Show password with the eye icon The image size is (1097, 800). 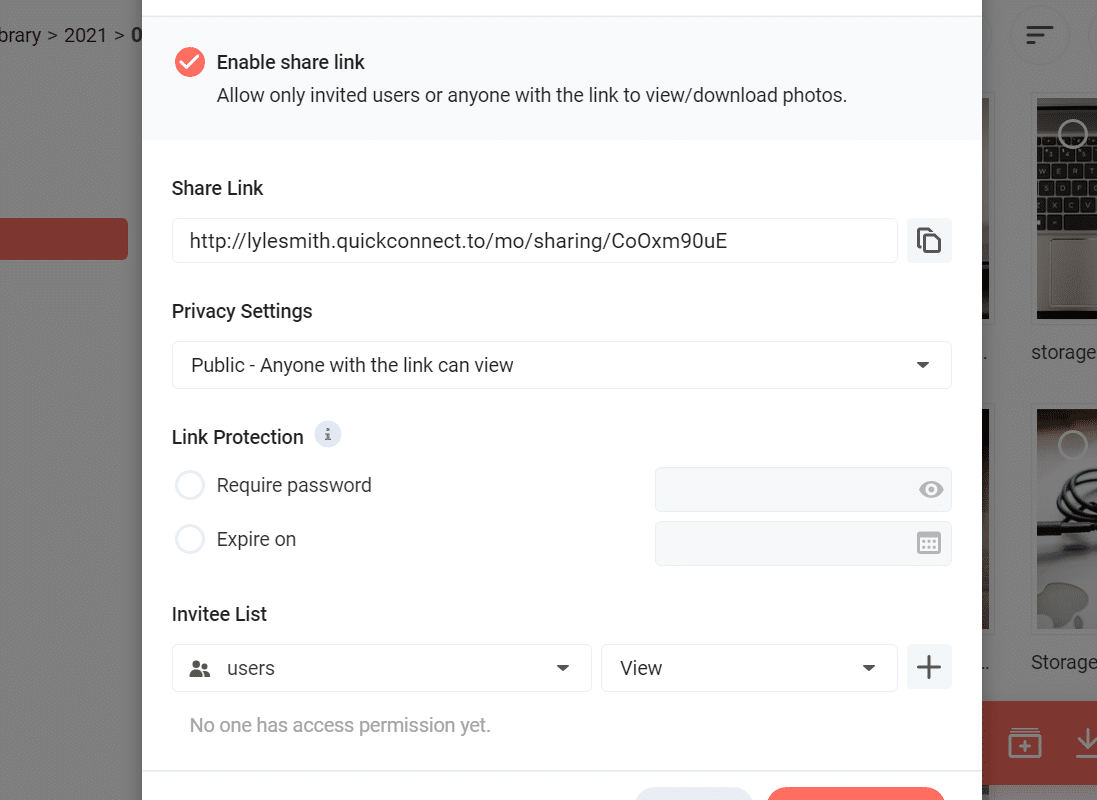pos(930,489)
